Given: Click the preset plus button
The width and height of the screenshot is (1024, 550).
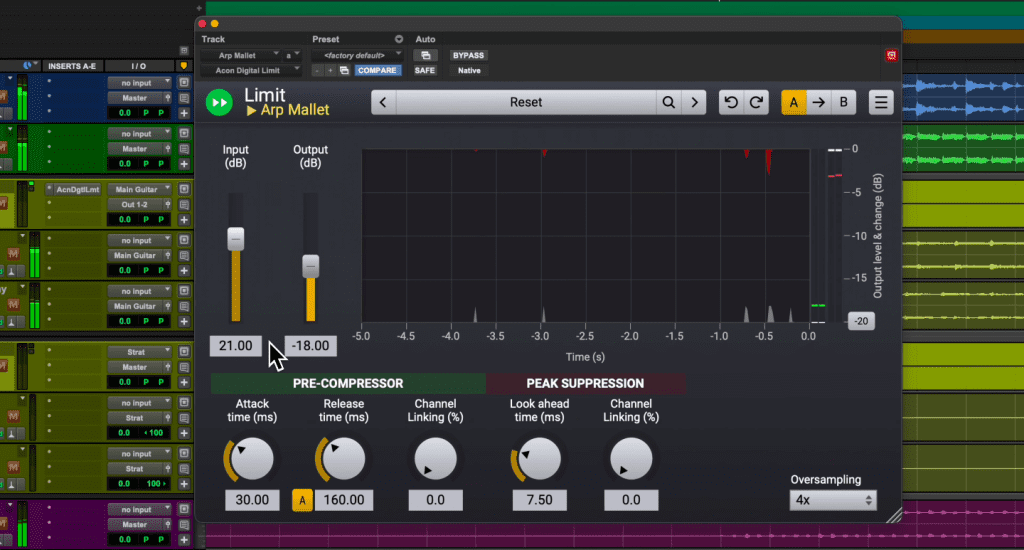Looking at the screenshot, I should click(330, 71).
